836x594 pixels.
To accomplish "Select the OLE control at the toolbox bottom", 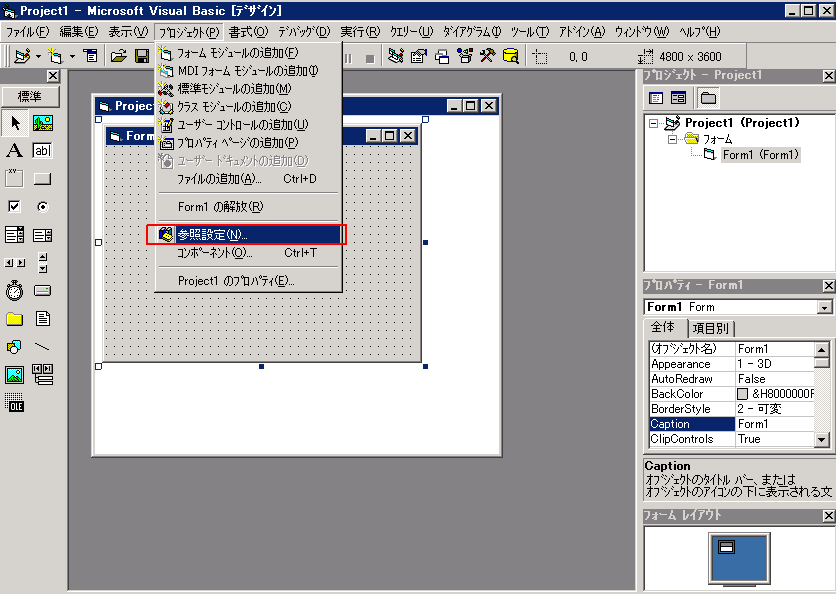I will pyautogui.click(x=15, y=401).
